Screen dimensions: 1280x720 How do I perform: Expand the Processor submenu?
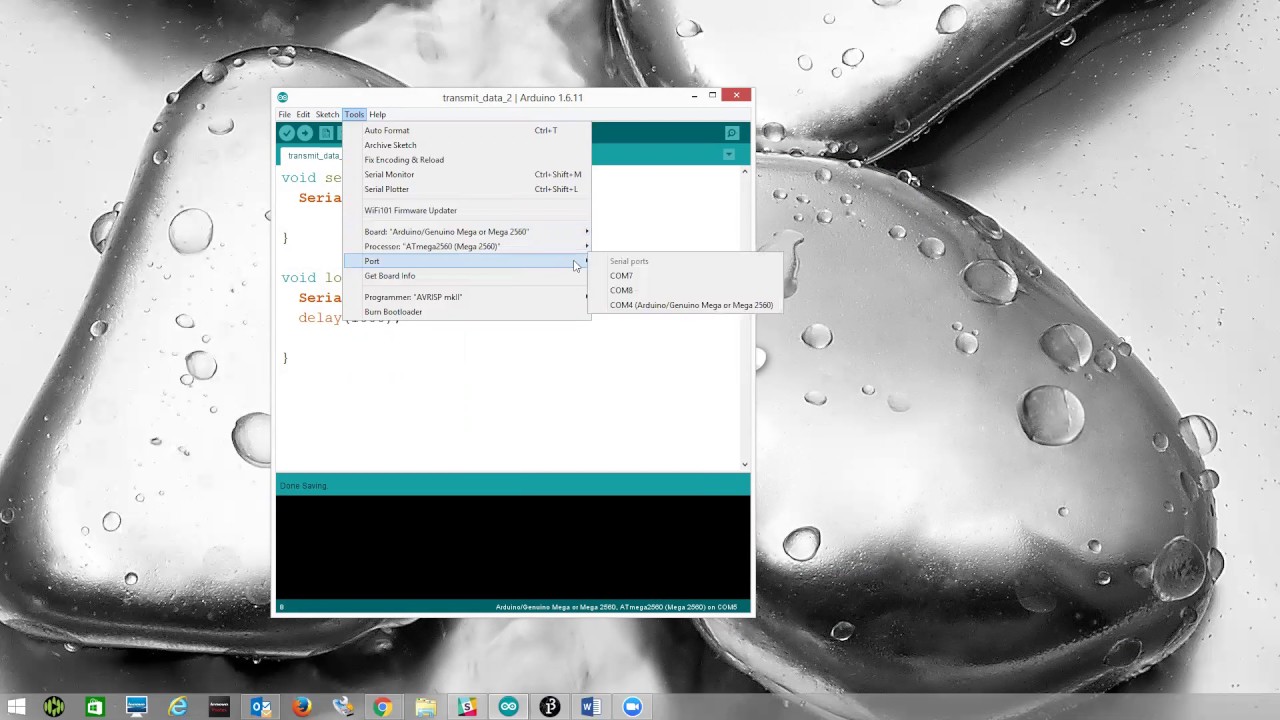tap(467, 246)
